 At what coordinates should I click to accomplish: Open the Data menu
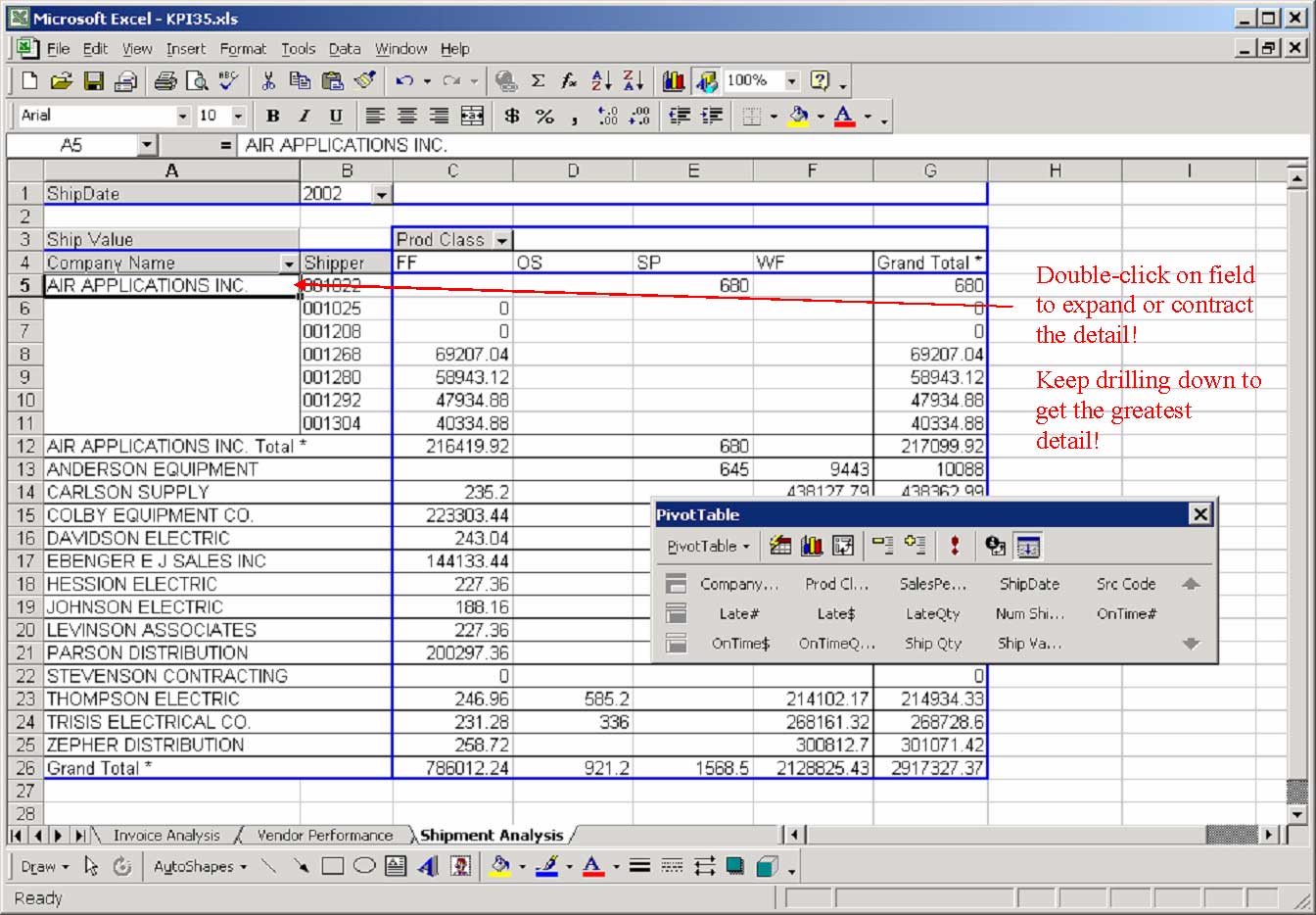click(x=345, y=49)
